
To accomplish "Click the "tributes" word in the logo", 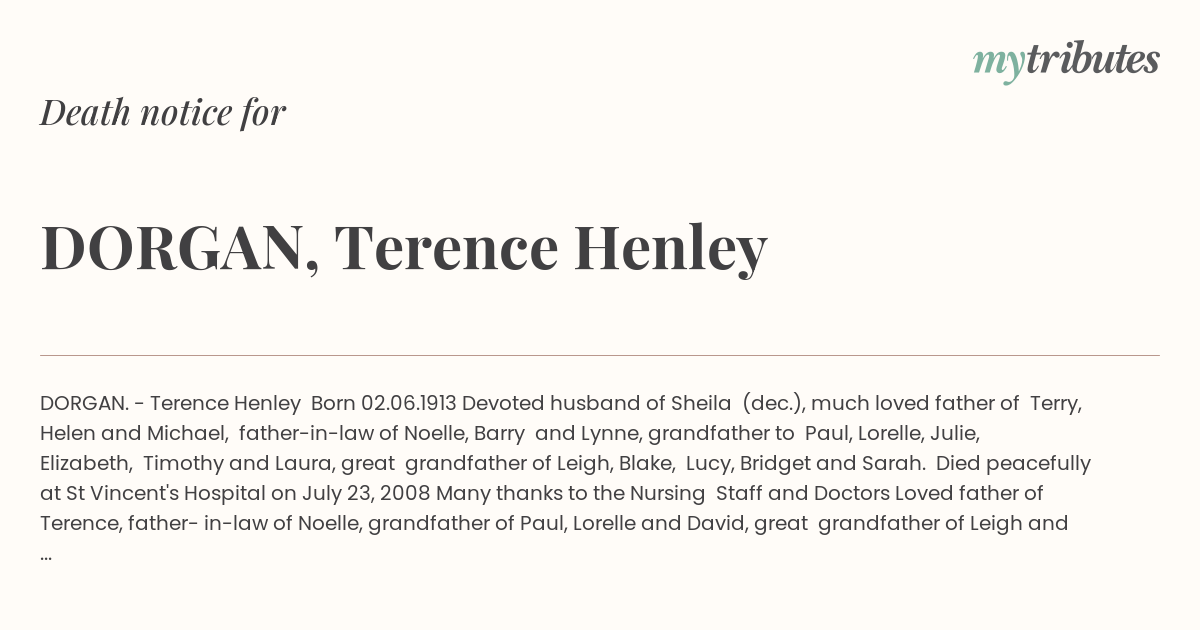I will pyautogui.click(x=1092, y=60).
